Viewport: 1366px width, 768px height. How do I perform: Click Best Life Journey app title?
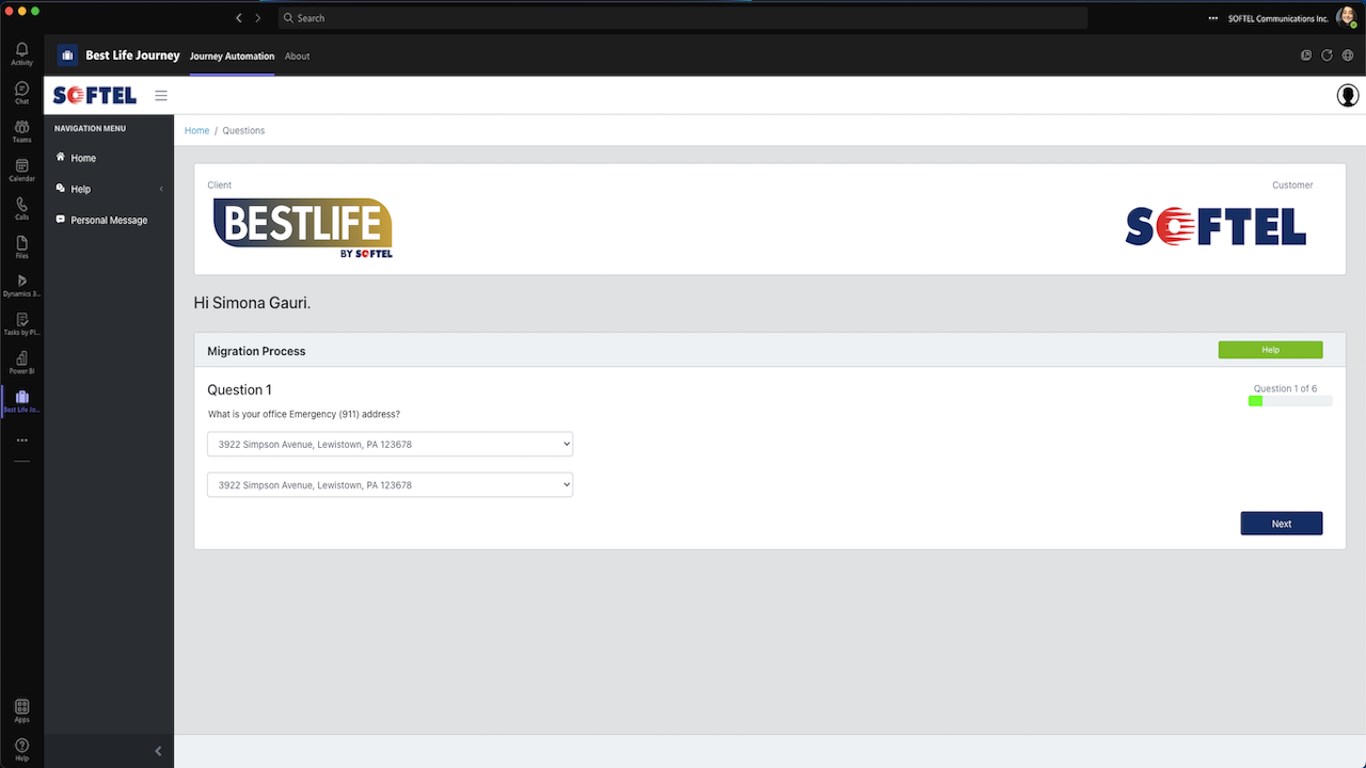133,55
